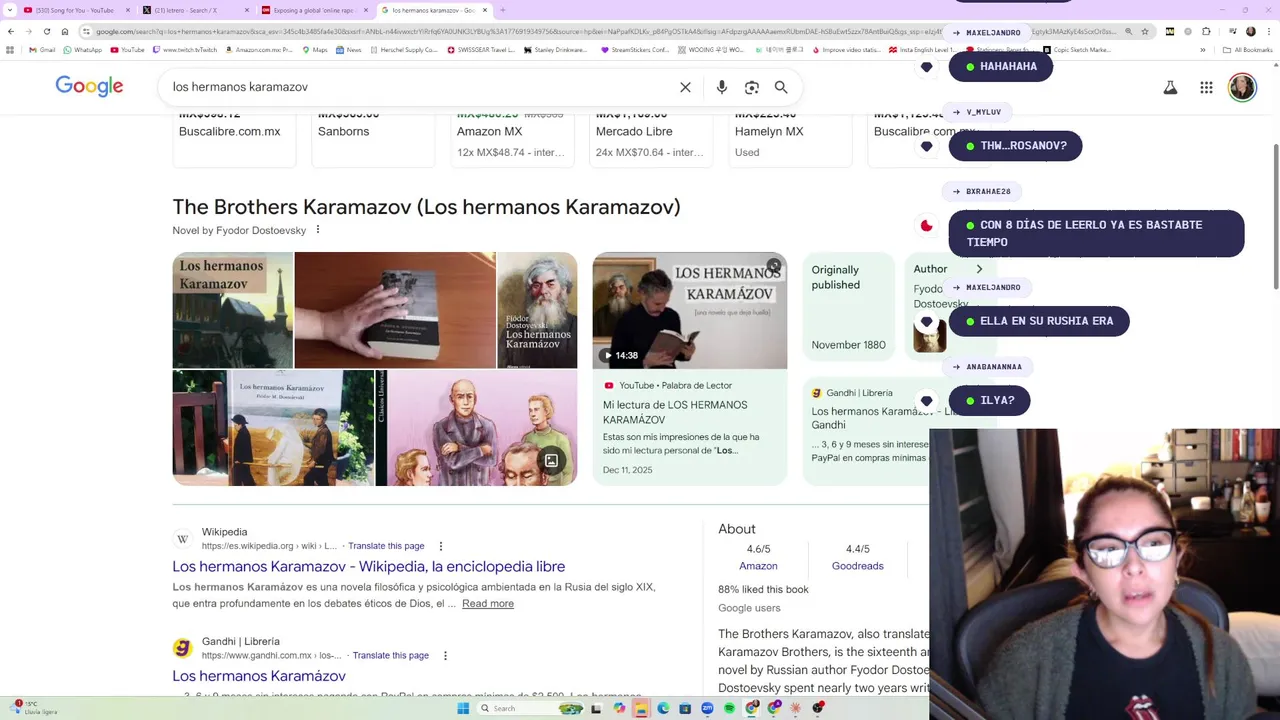Expand the Author card chevron
1280x720 pixels.
pos(979,269)
